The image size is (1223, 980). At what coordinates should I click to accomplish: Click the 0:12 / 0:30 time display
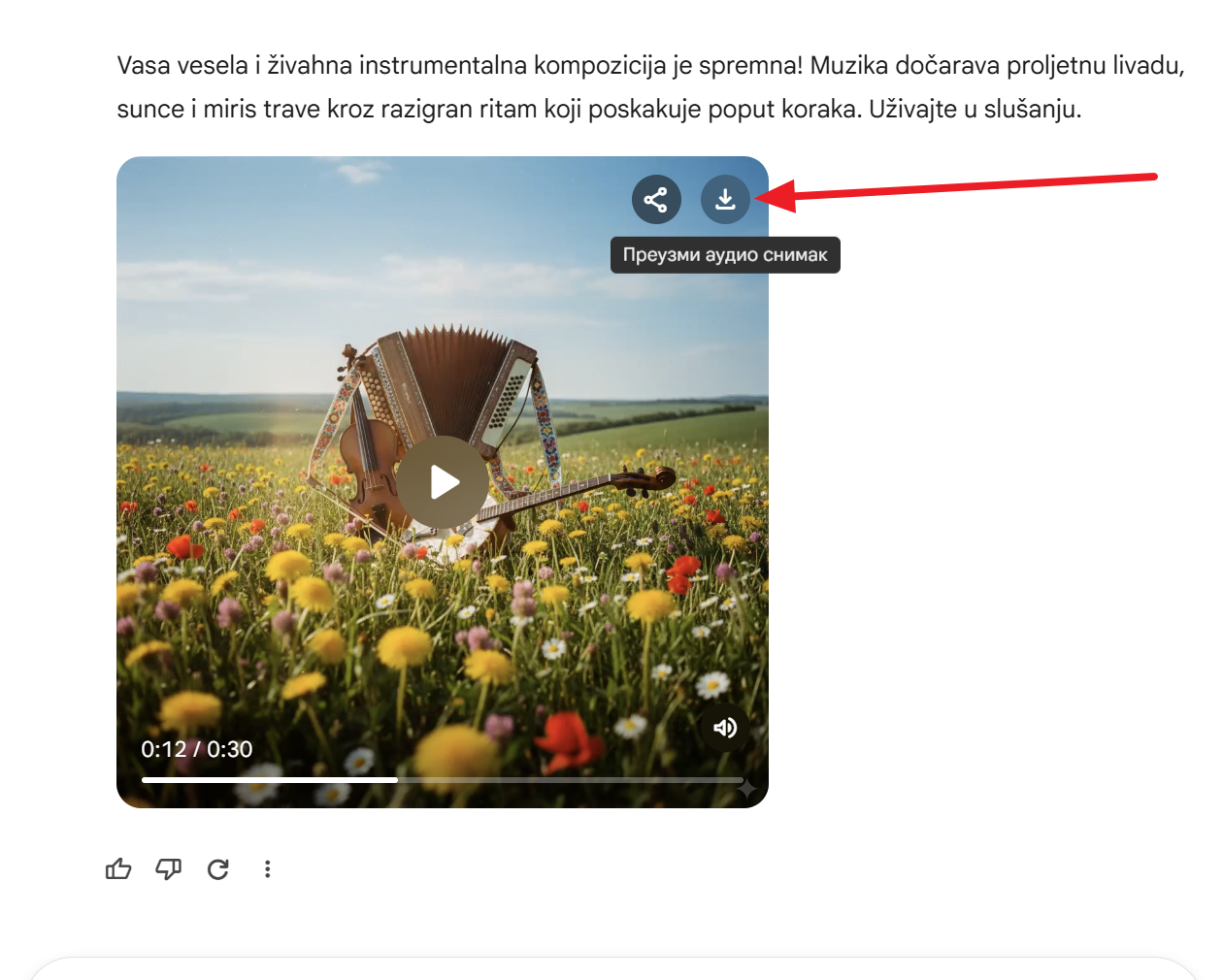pyautogui.click(x=197, y=749)
